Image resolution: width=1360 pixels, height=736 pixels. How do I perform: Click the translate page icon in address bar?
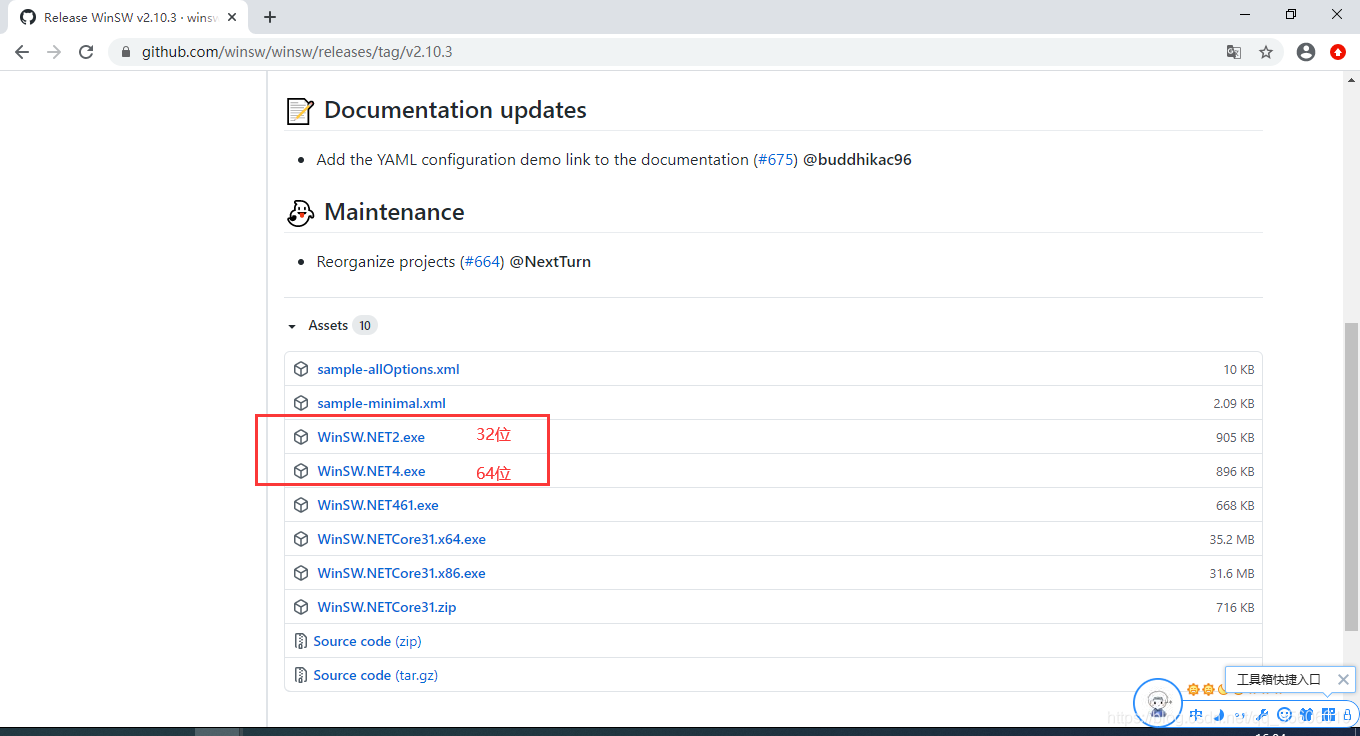pyautogui.click(x=1234, y=52)
